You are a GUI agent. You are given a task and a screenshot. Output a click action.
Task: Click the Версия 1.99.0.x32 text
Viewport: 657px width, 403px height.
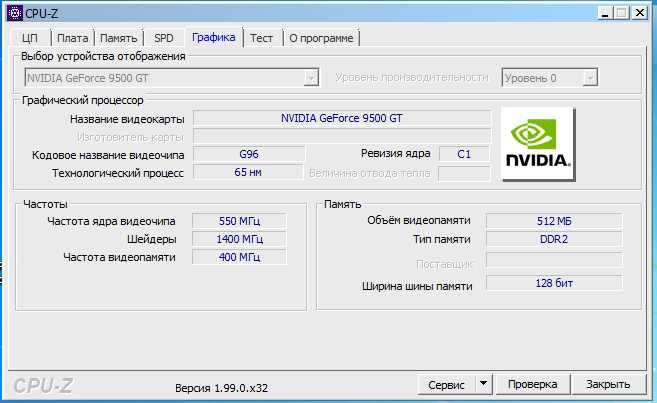221,388
